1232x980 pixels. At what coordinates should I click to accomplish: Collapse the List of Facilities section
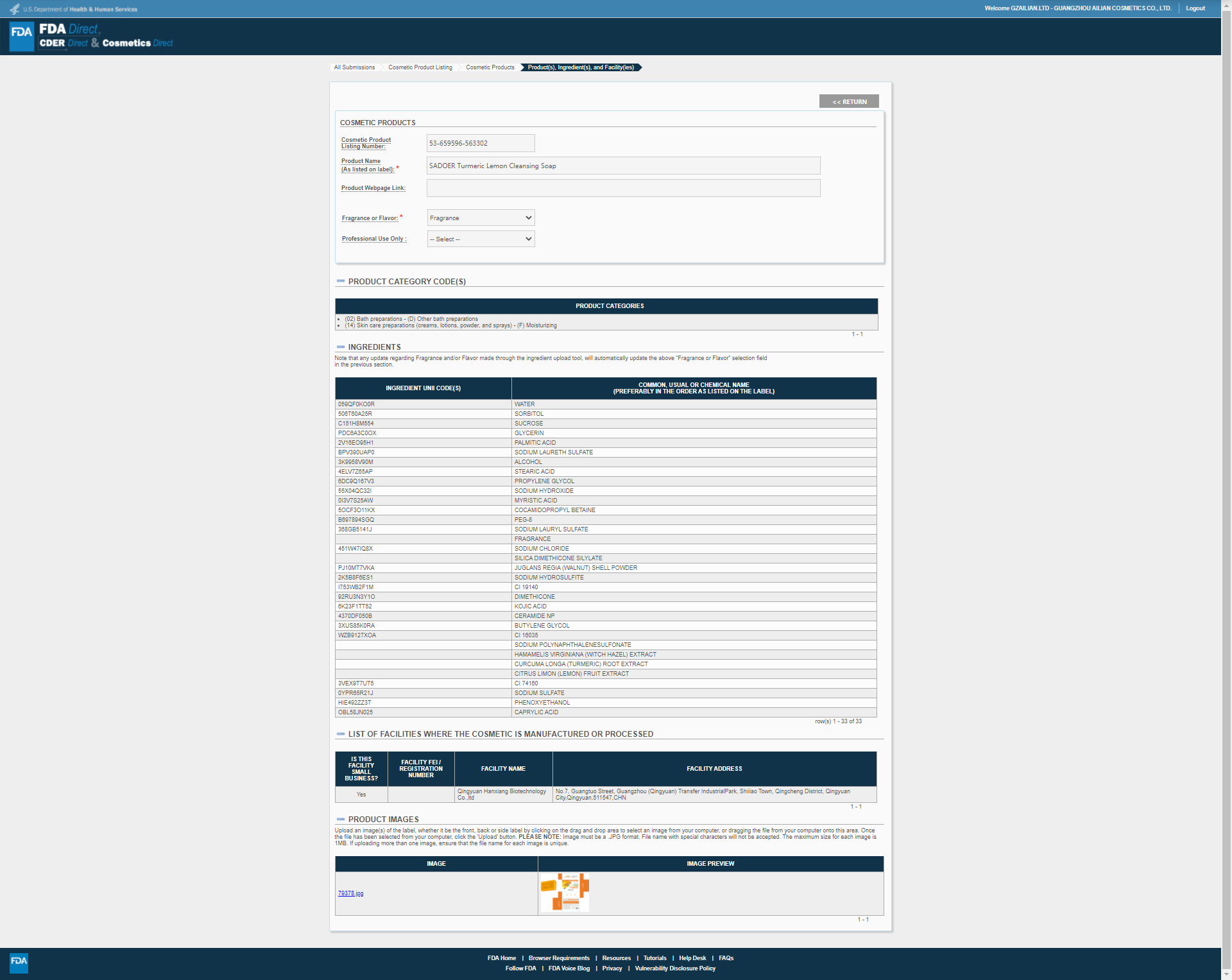coord(341,734)
